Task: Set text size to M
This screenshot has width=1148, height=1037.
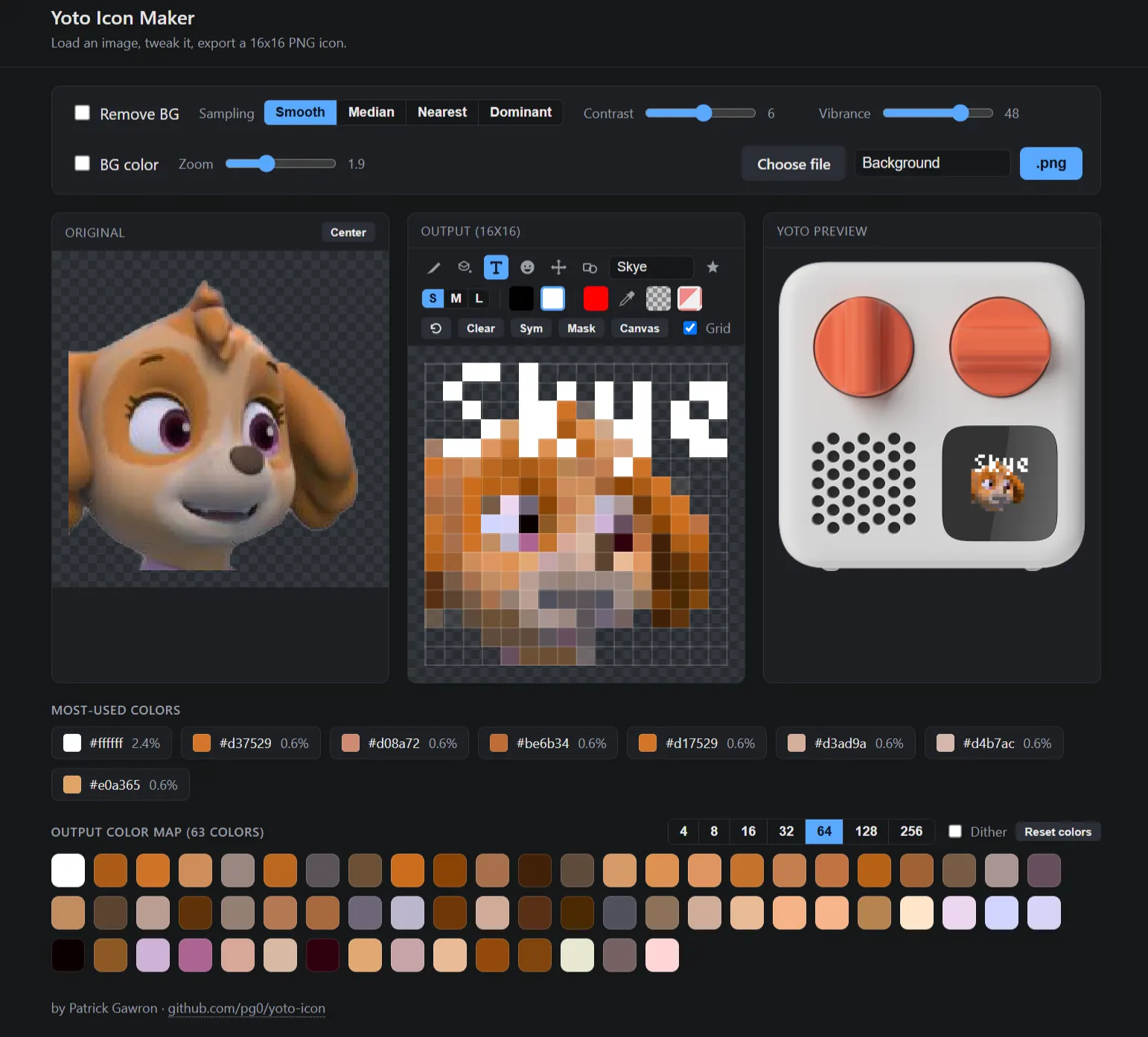Action: pos(456,299)
